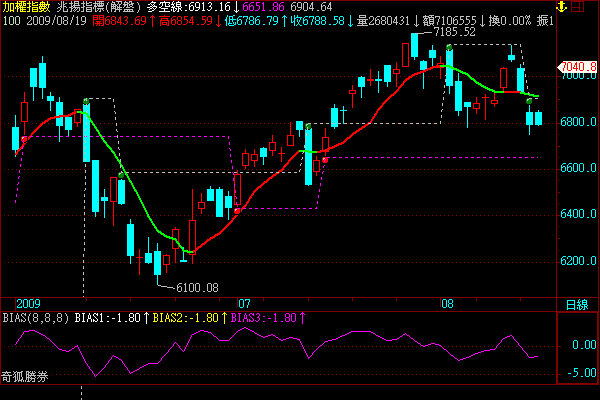Click the close price 收6788.58
Screen dimensions: 600x400
pyautogui.click(x=318, y=21)
